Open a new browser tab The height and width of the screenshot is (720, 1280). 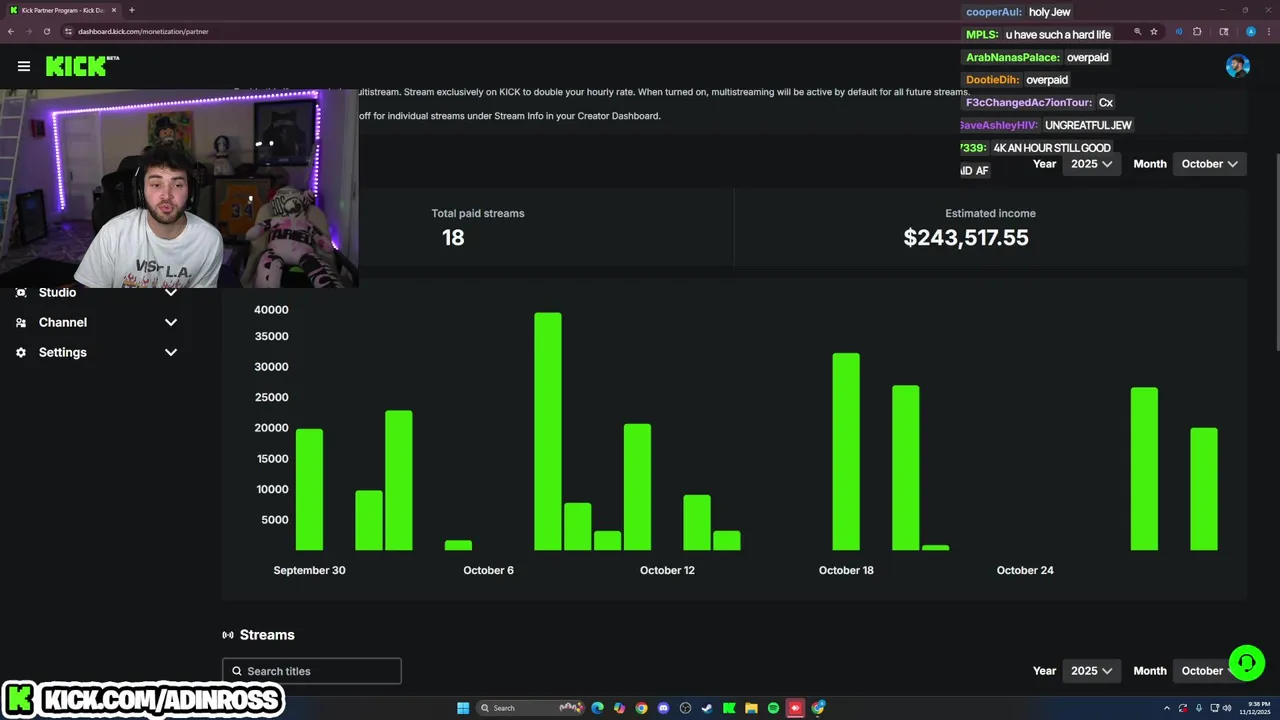point(131,10)
